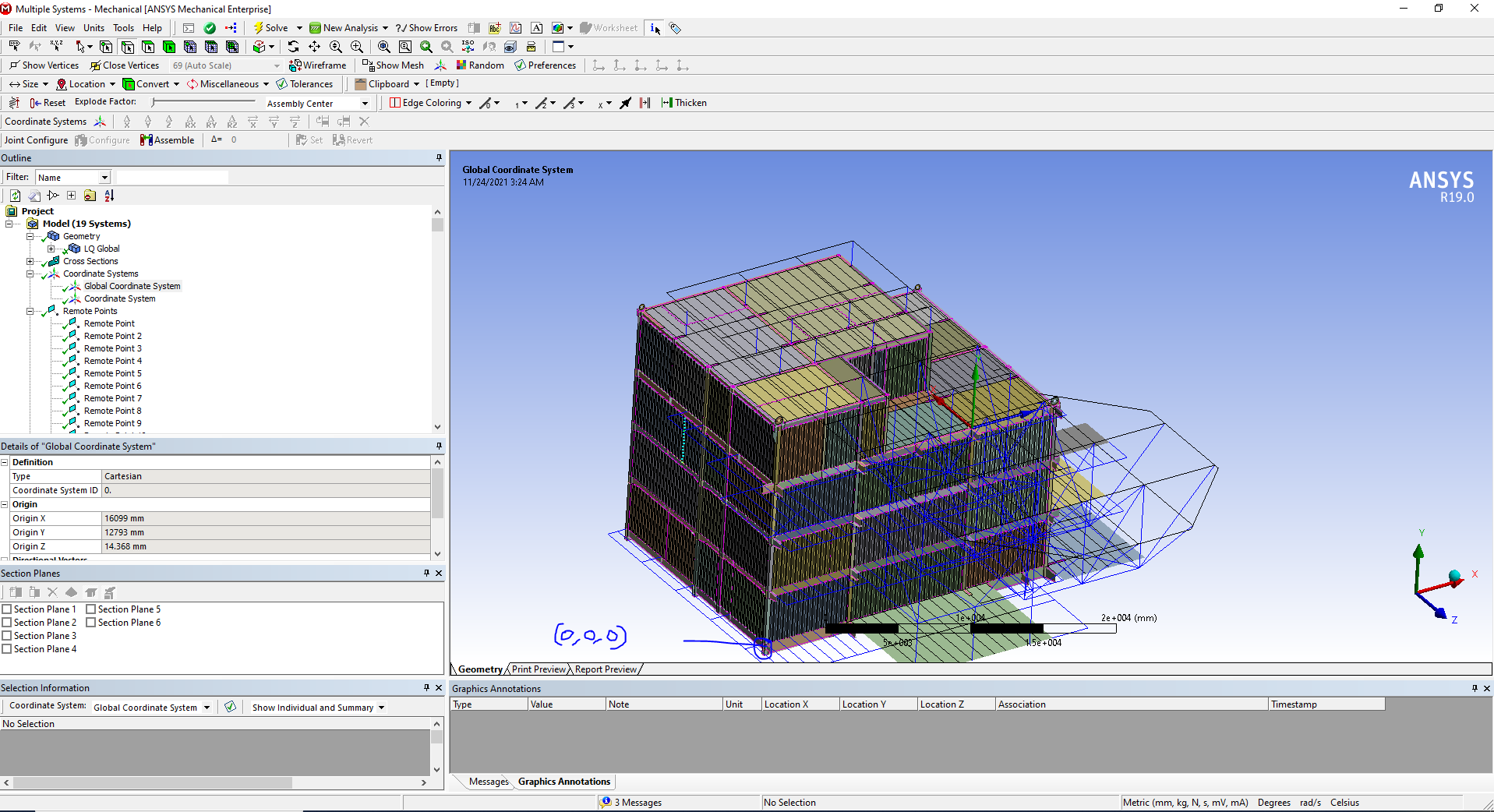Select the pan view tool icon
The image size is (1494, 812).
point(314,47)
